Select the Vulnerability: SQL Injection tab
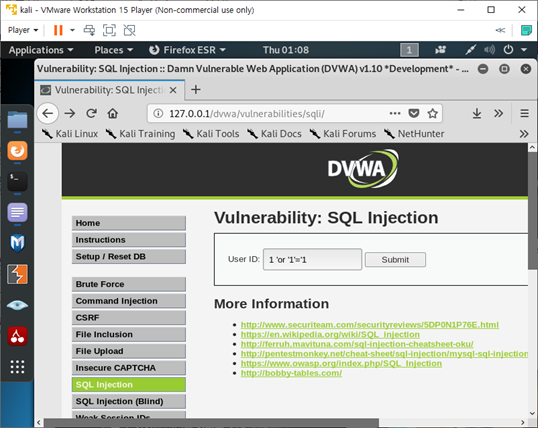The height and width of the screenshot is (428, 538). [x=110, y=90]
